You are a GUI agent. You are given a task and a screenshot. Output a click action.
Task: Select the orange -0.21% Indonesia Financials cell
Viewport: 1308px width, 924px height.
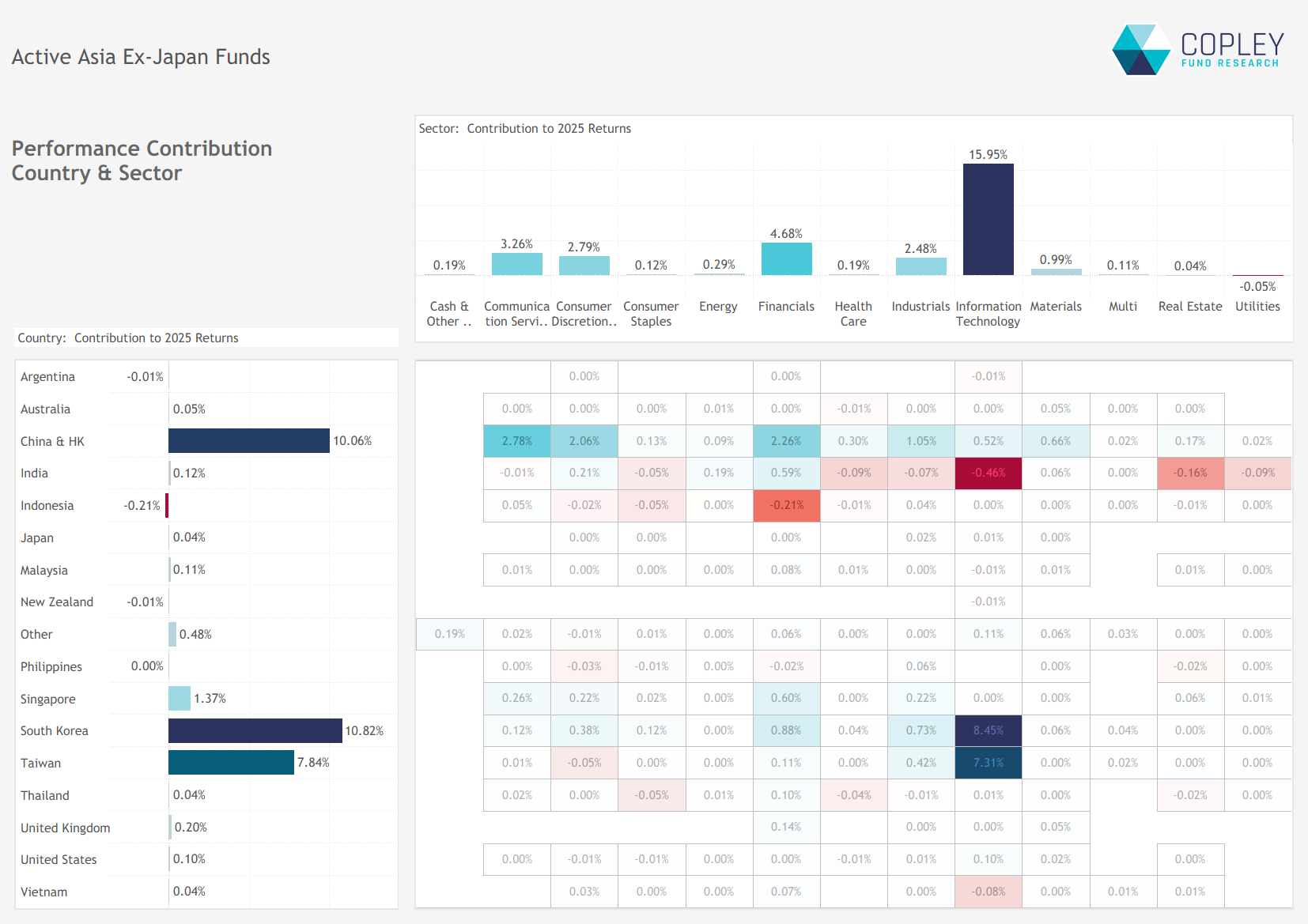click(x=786, y=505)
